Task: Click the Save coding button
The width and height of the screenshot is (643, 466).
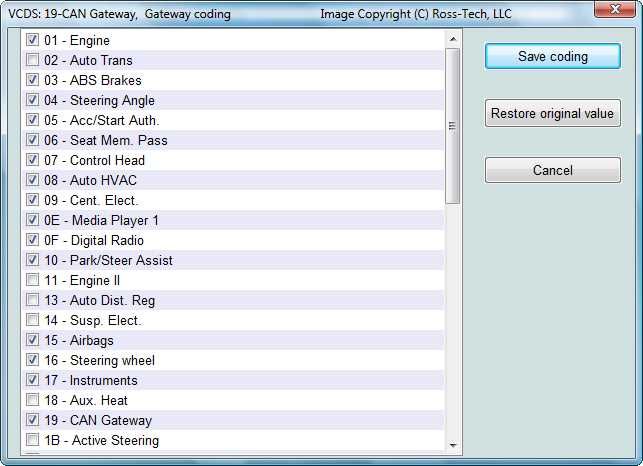Action: (x=553, y=56)
